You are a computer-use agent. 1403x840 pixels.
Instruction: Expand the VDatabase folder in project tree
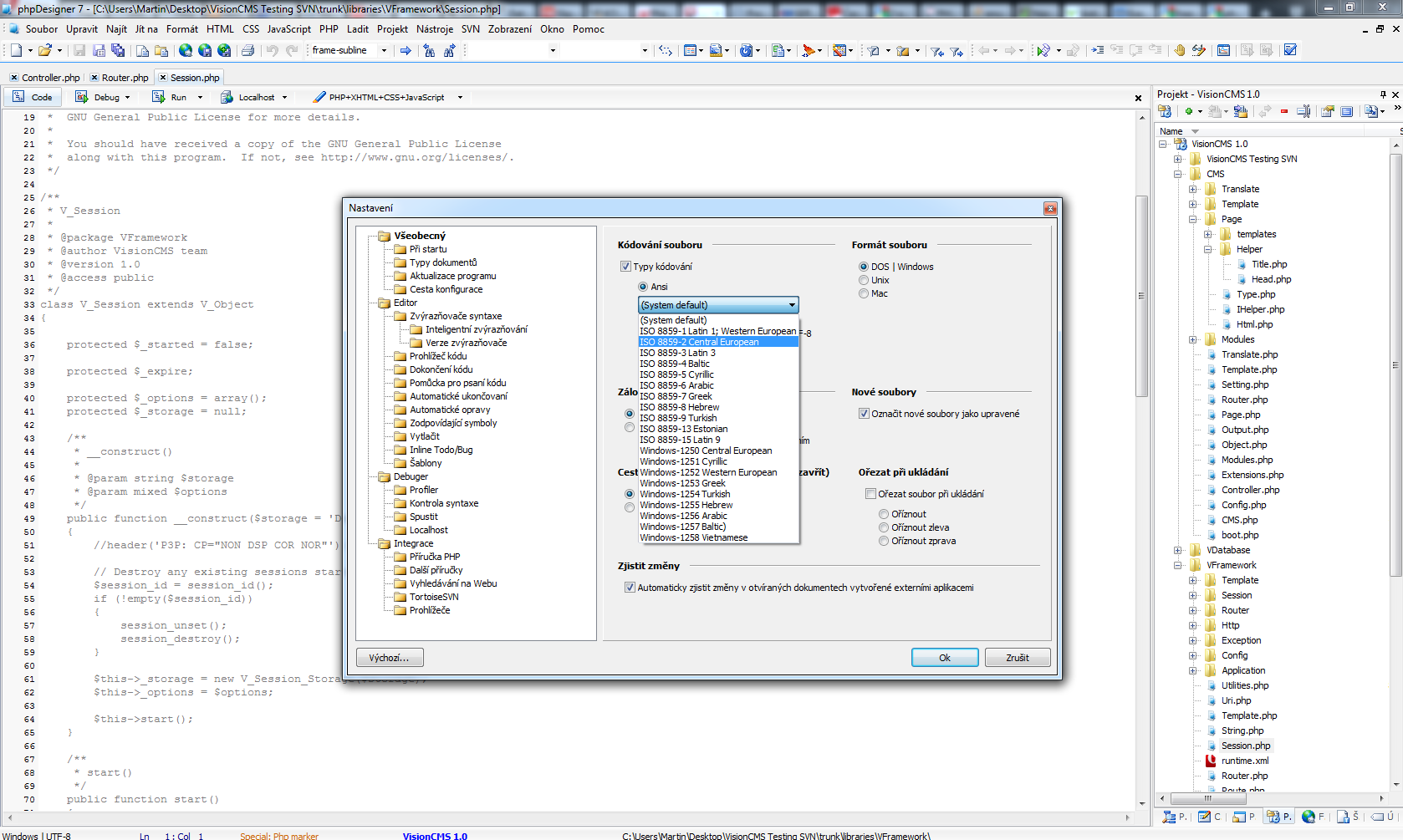1177,550
